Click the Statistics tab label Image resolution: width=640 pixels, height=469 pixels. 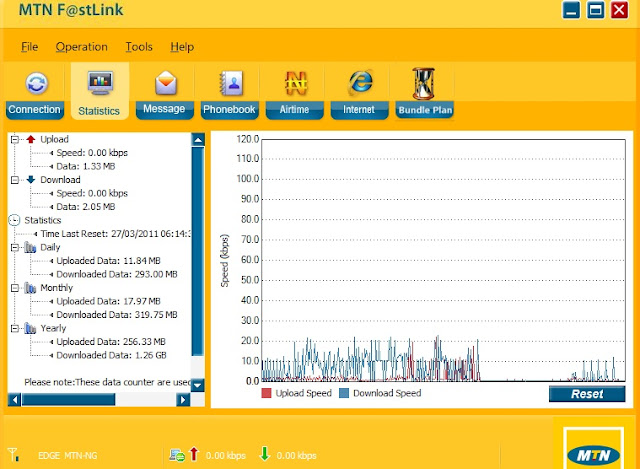[99, 111]
